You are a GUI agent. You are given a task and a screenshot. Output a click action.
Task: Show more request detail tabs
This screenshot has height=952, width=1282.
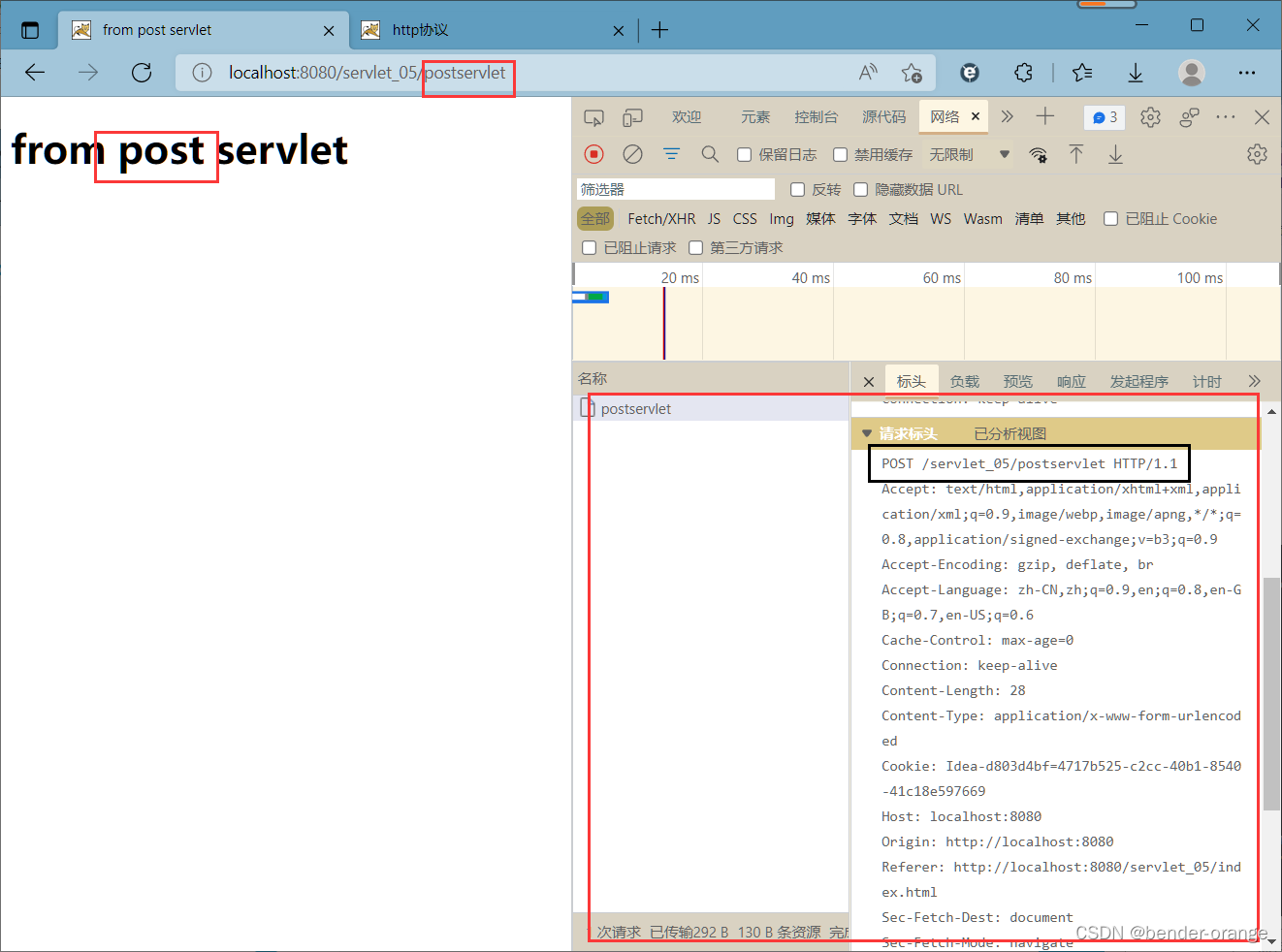pyautogui.click(x=1254, y=381)
